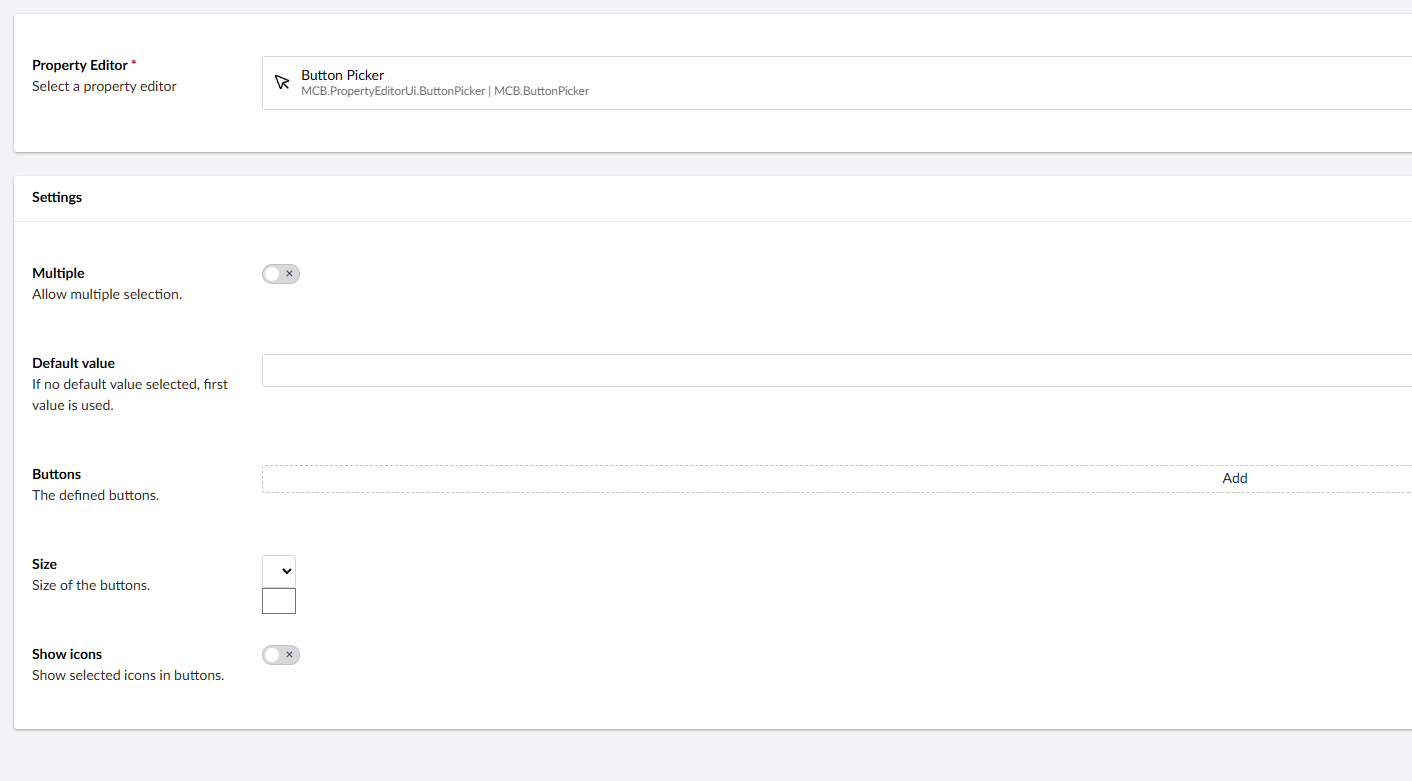Click the MCB.PropertyEditorUi.ButtonPicker alias text
Viewport: 1412px width, 781px height.
(x=393, y=91)
